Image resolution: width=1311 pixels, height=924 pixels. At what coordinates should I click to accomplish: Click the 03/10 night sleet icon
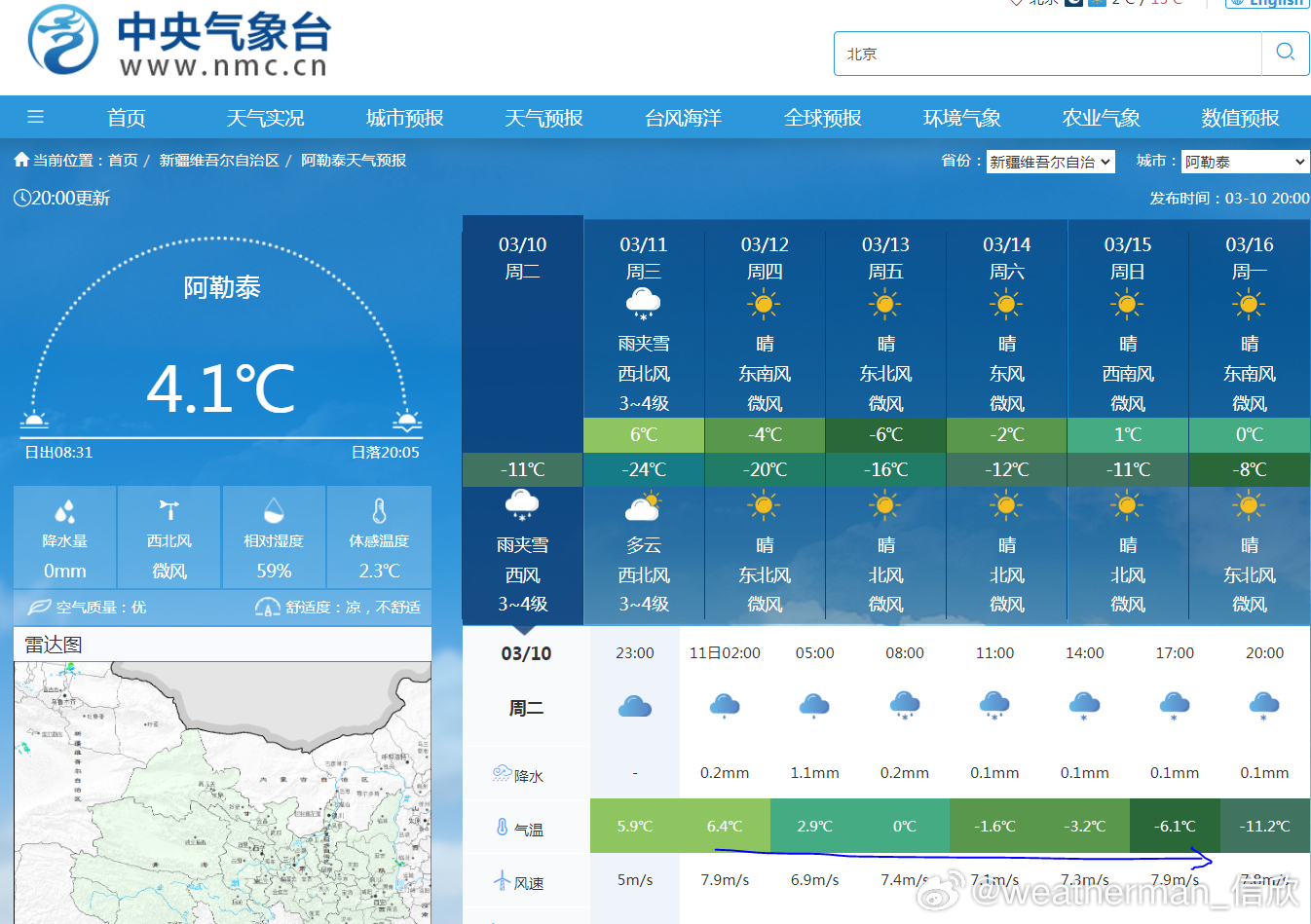coord(523,505)
